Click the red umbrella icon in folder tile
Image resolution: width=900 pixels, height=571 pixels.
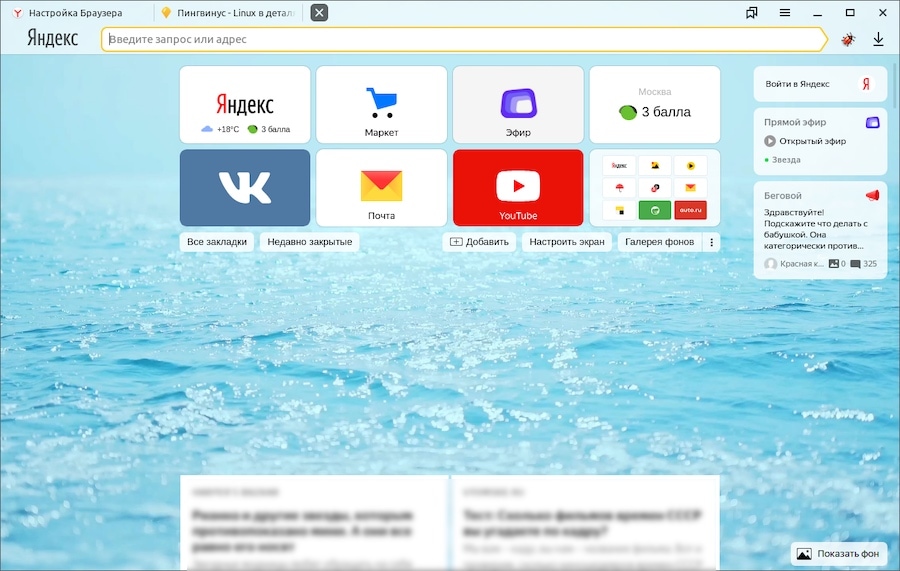tap(619, 188)
